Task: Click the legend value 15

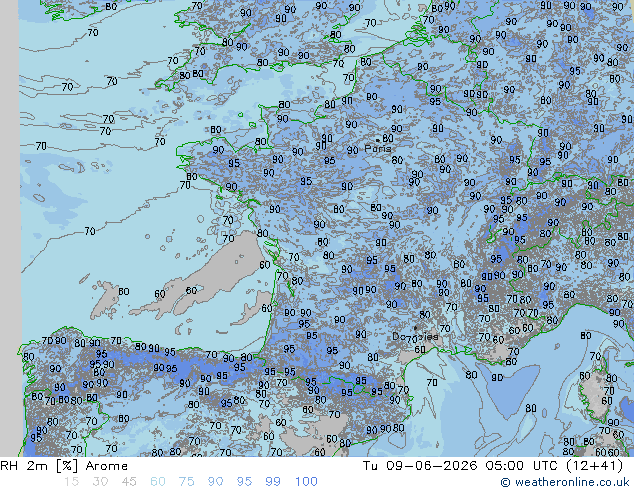Action: pyautogui.click(x=71, y=482)
